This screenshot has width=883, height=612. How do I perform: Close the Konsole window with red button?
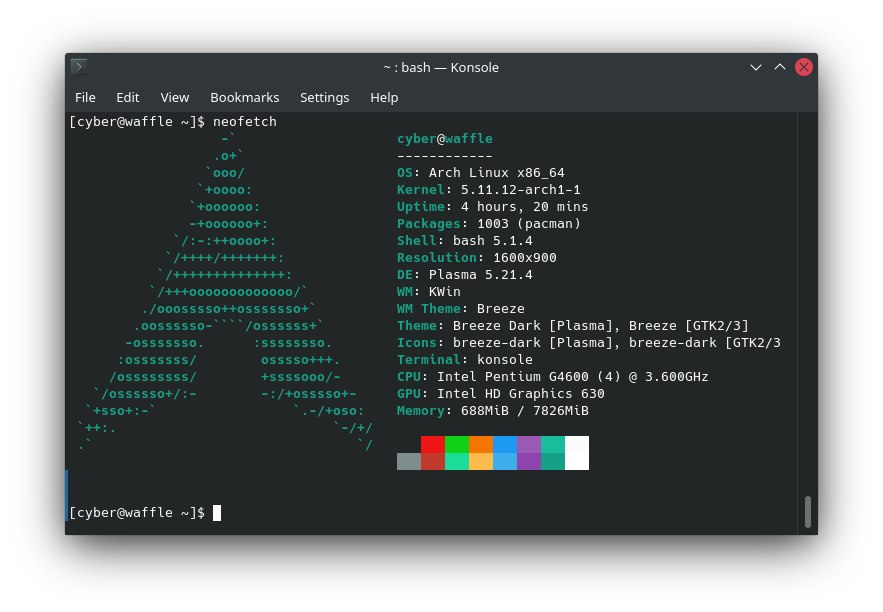[804, 68]
